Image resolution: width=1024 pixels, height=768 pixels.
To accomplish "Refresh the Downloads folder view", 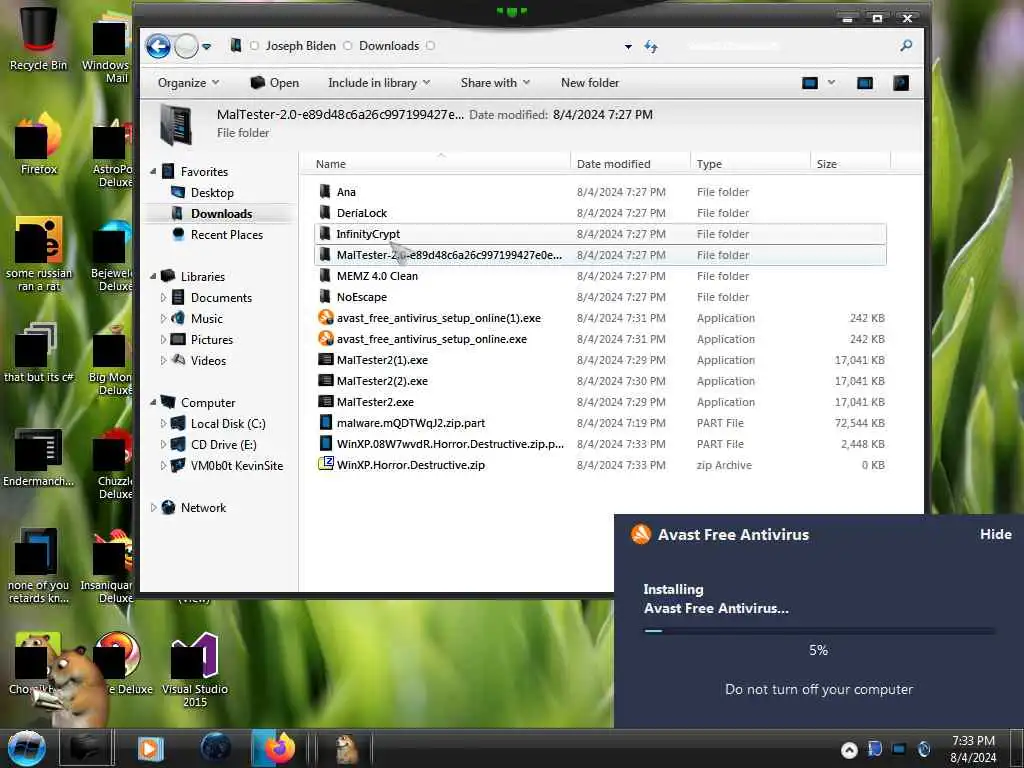I will [x=651, y=46].
